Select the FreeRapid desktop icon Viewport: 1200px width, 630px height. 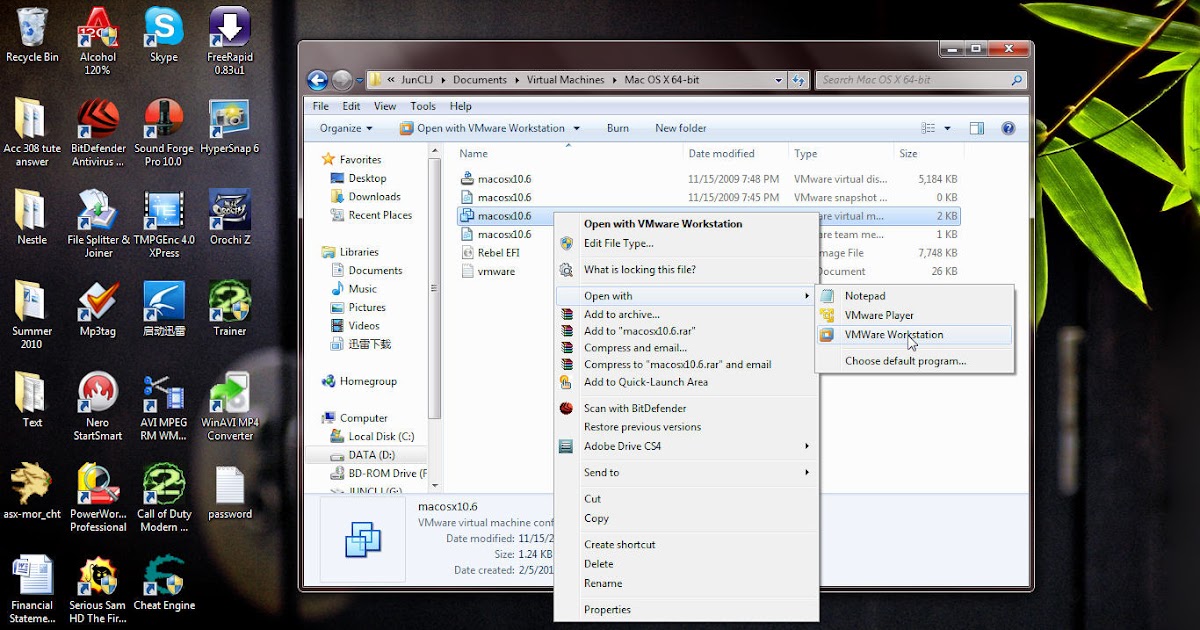[229, 42]
